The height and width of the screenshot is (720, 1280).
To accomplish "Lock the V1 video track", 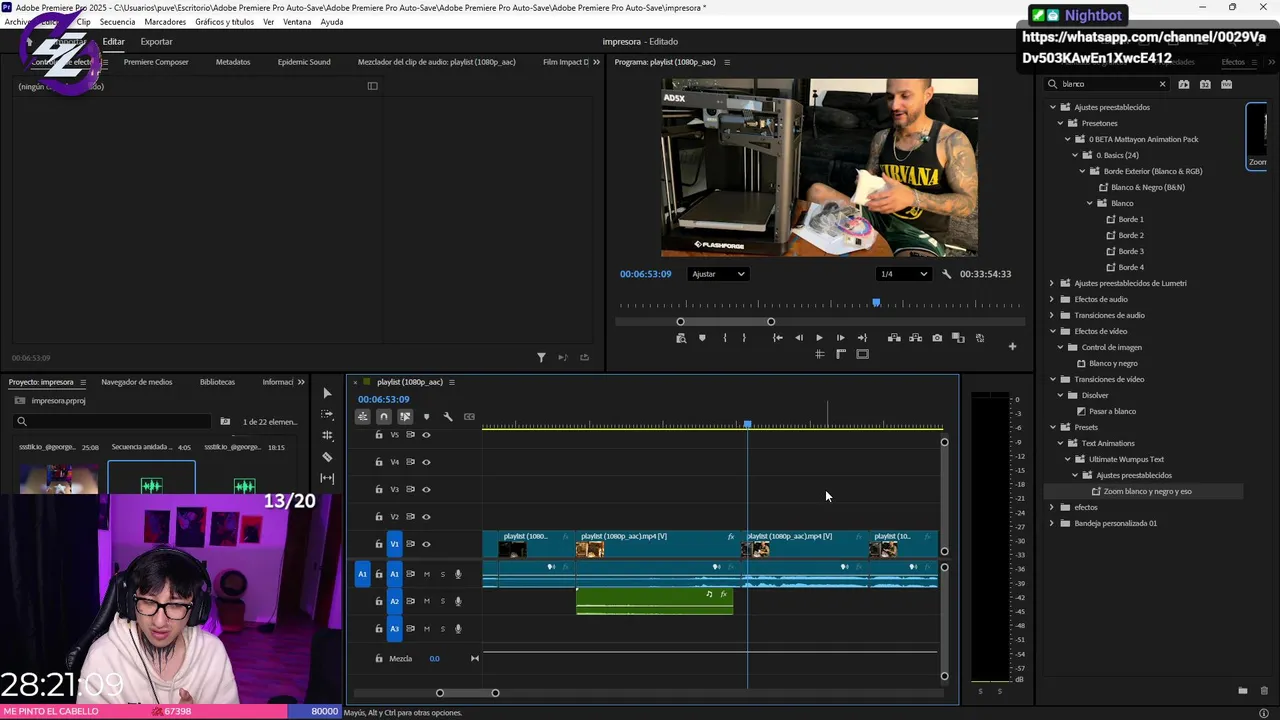I will (x=379, y=544).
